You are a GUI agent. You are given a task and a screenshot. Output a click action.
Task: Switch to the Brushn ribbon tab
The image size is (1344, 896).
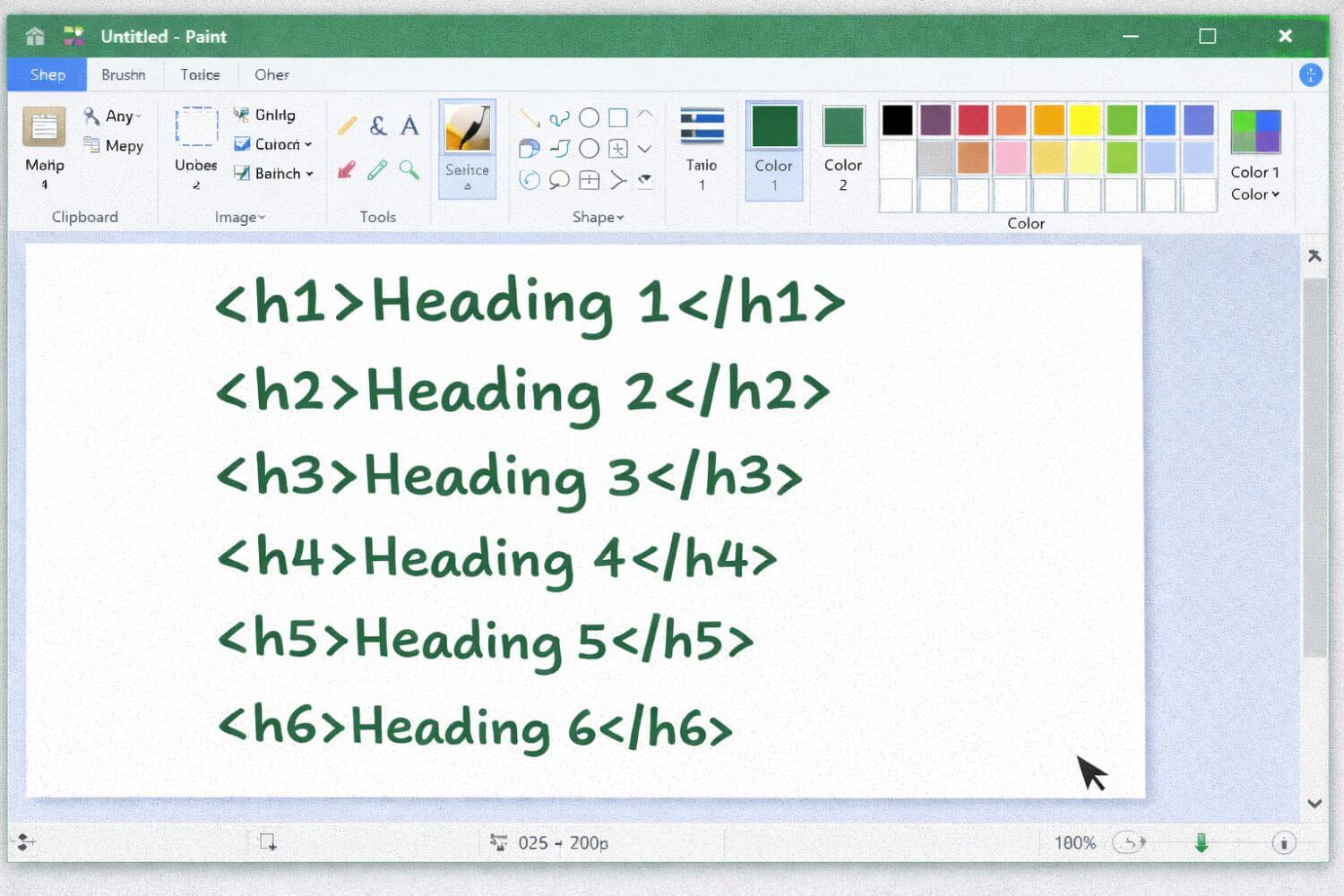click(x=125, y=74)
